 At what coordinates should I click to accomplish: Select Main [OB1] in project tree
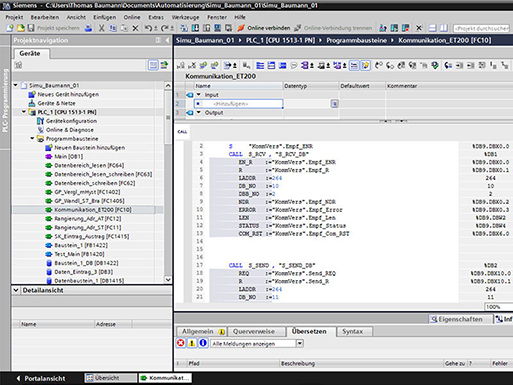pos(68,156)
